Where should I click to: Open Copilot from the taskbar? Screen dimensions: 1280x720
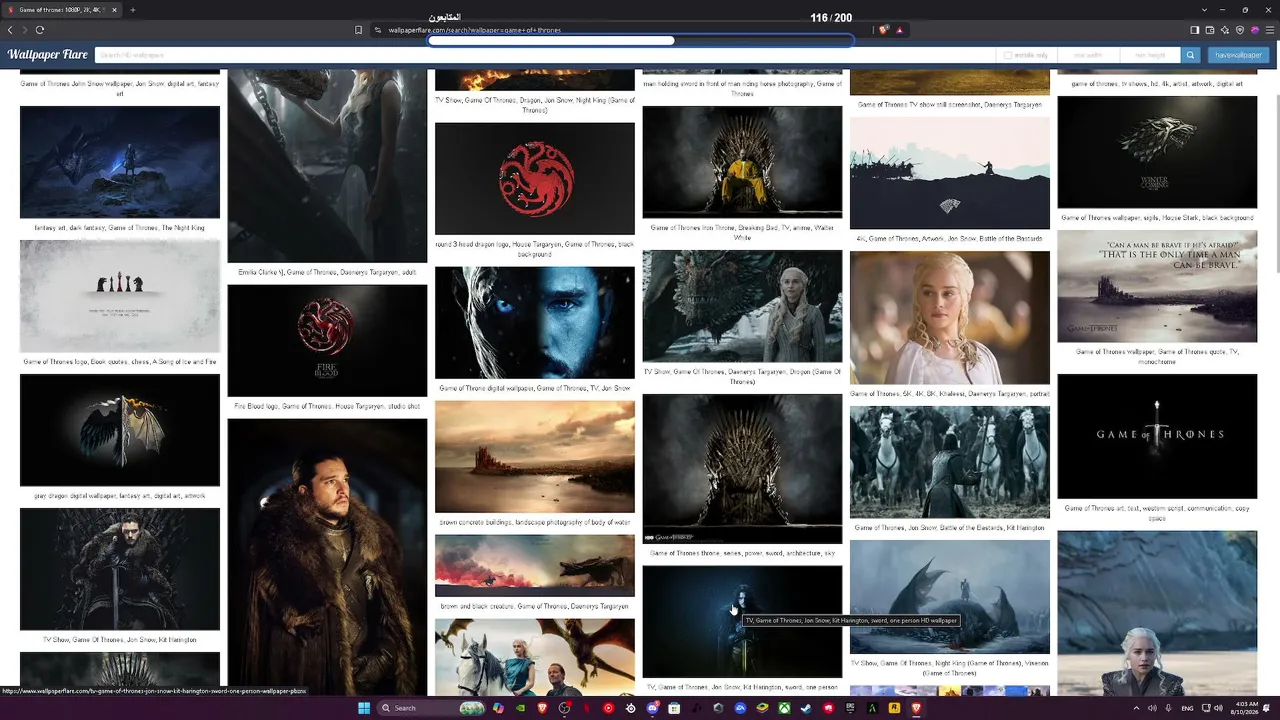(498, 708)
